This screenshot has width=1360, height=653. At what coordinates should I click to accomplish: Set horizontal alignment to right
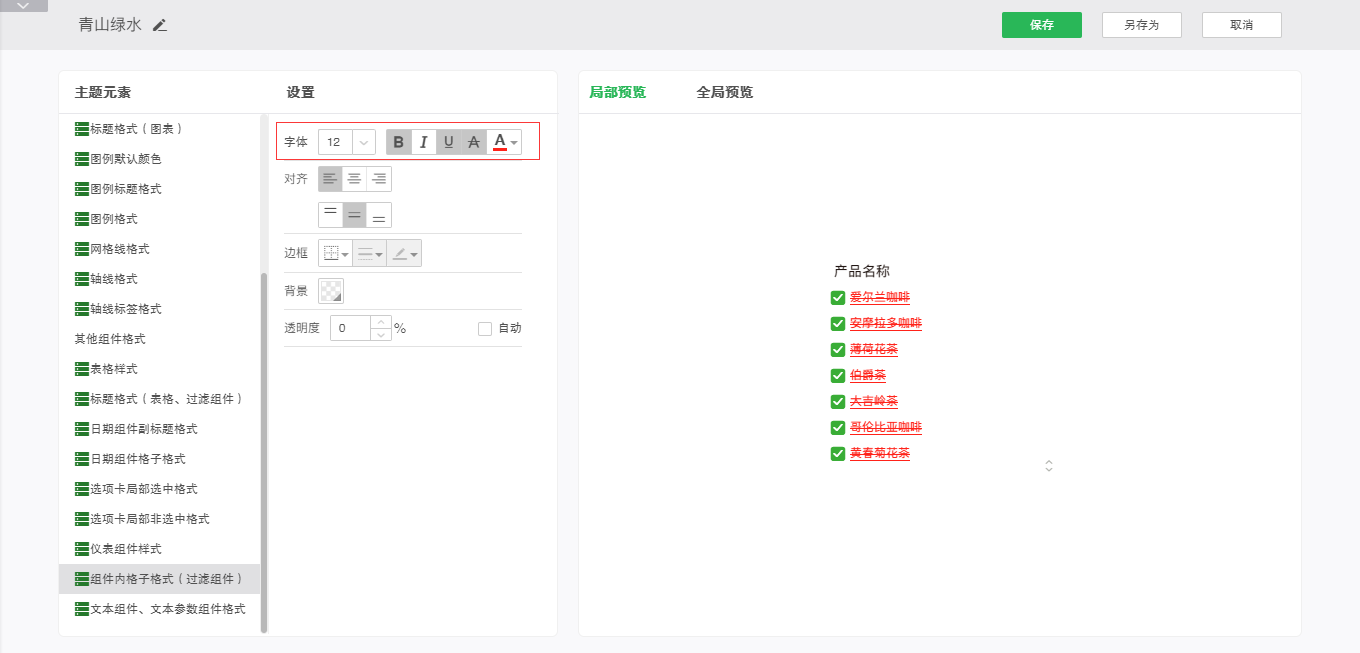(x=379, y=179)
